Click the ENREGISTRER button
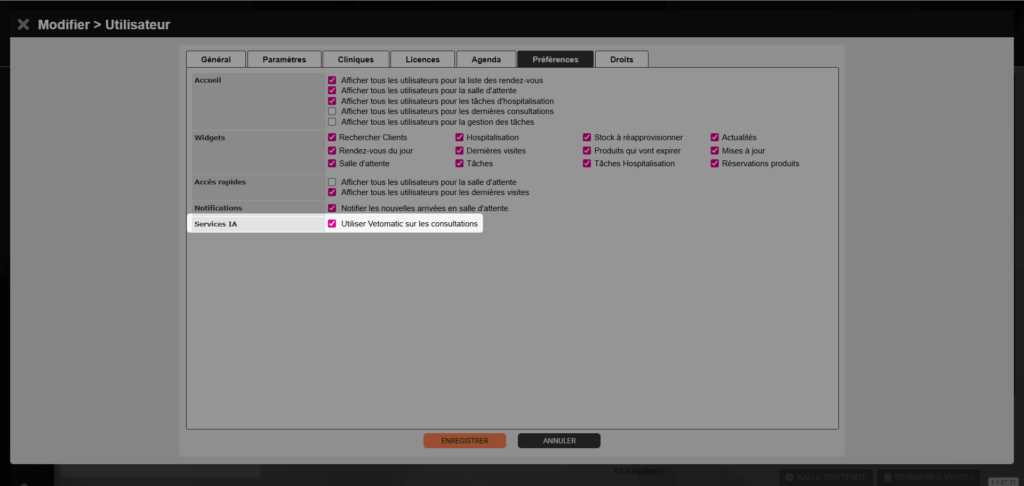The height and width of the screenshot is (486, 1024). (464, 441)
